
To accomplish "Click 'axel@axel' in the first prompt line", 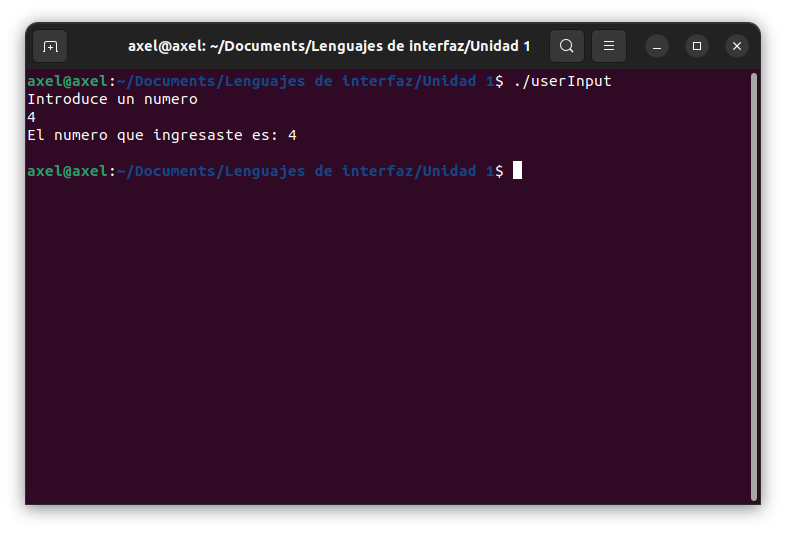I will pos(67,81).
